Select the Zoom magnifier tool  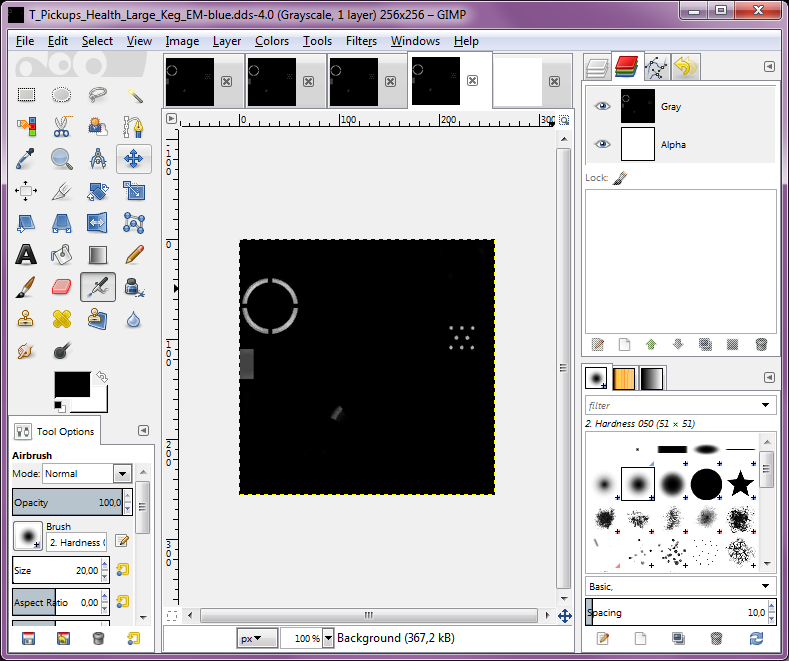point(62,158)
